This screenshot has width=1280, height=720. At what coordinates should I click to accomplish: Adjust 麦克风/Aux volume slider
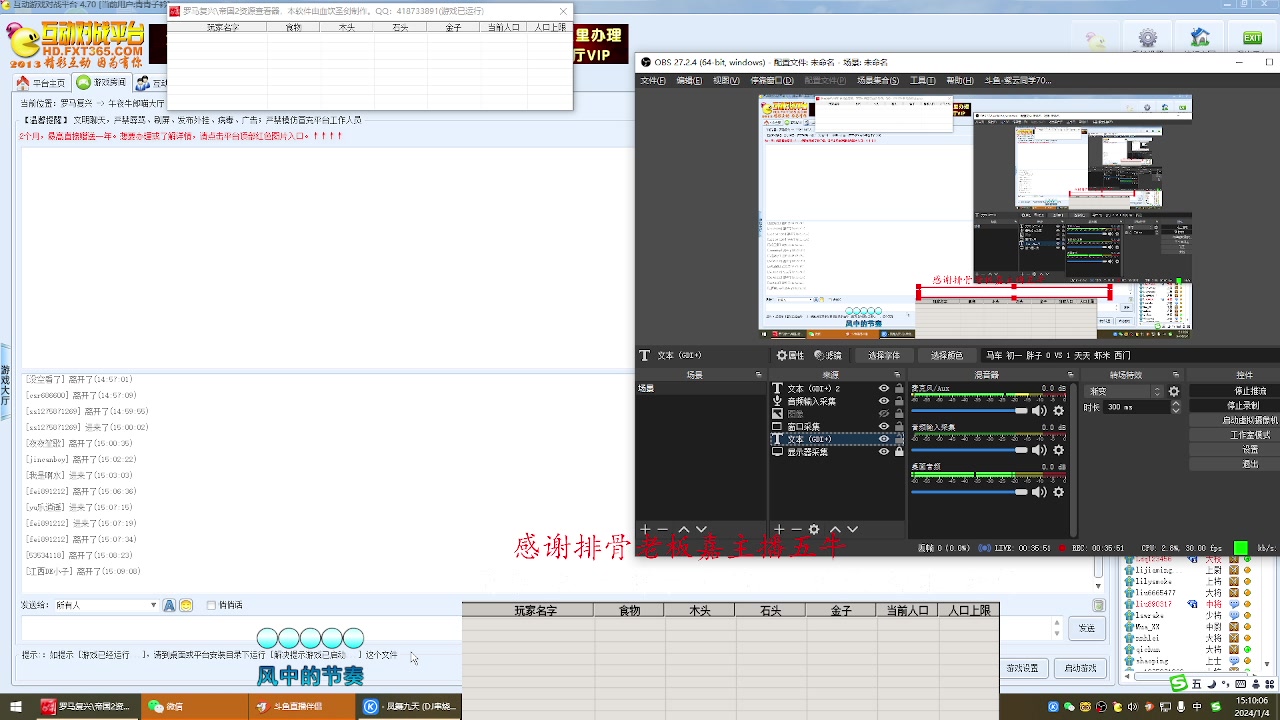click(x=970, y=410)
